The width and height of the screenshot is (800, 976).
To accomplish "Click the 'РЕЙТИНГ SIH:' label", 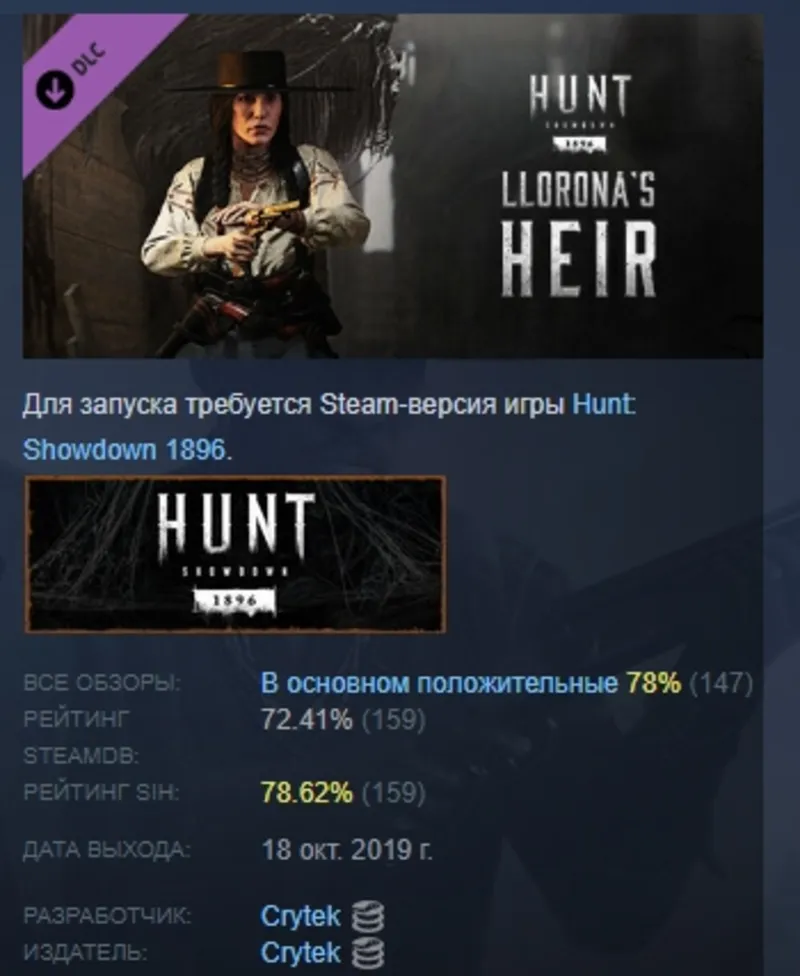I will coord(101,792).
